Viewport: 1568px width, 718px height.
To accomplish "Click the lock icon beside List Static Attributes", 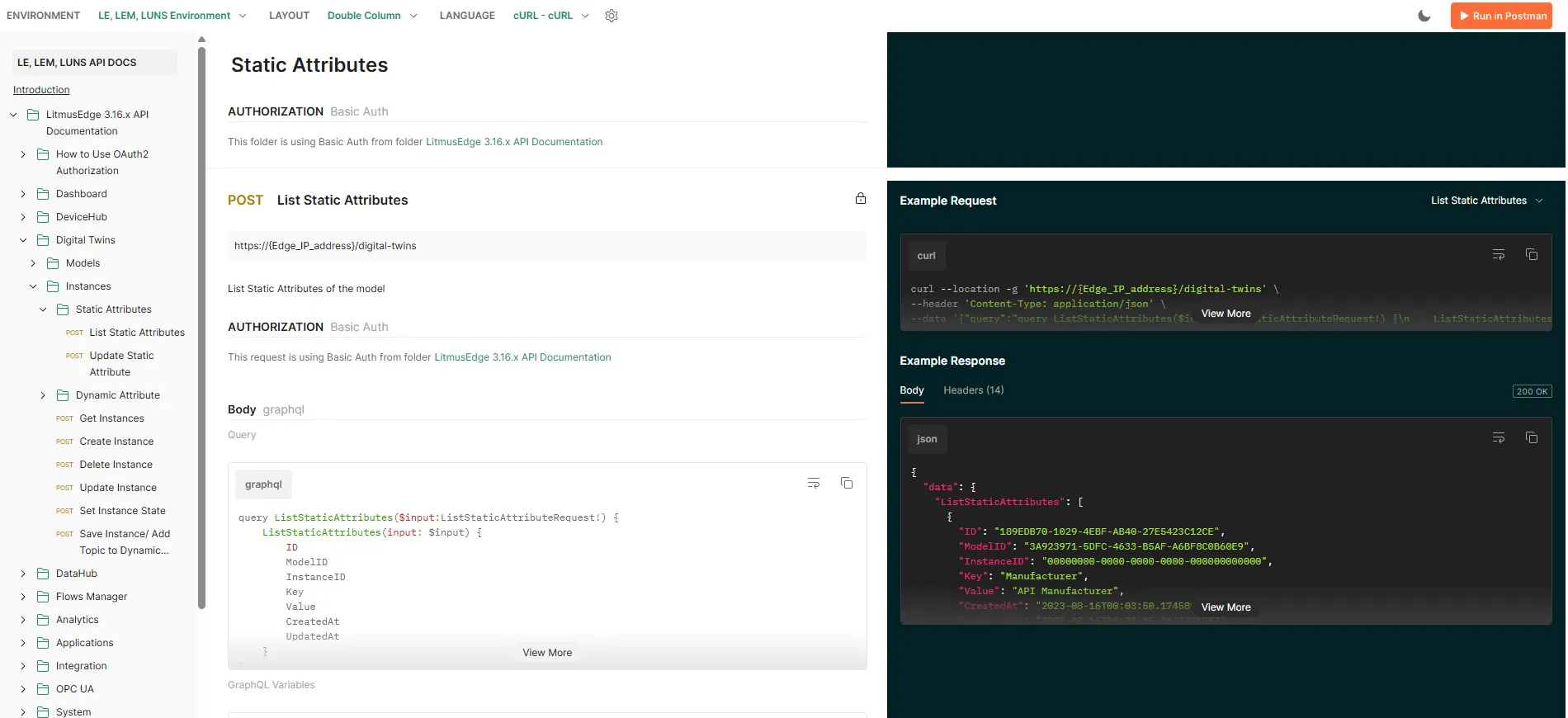I will tap(861, 198).
